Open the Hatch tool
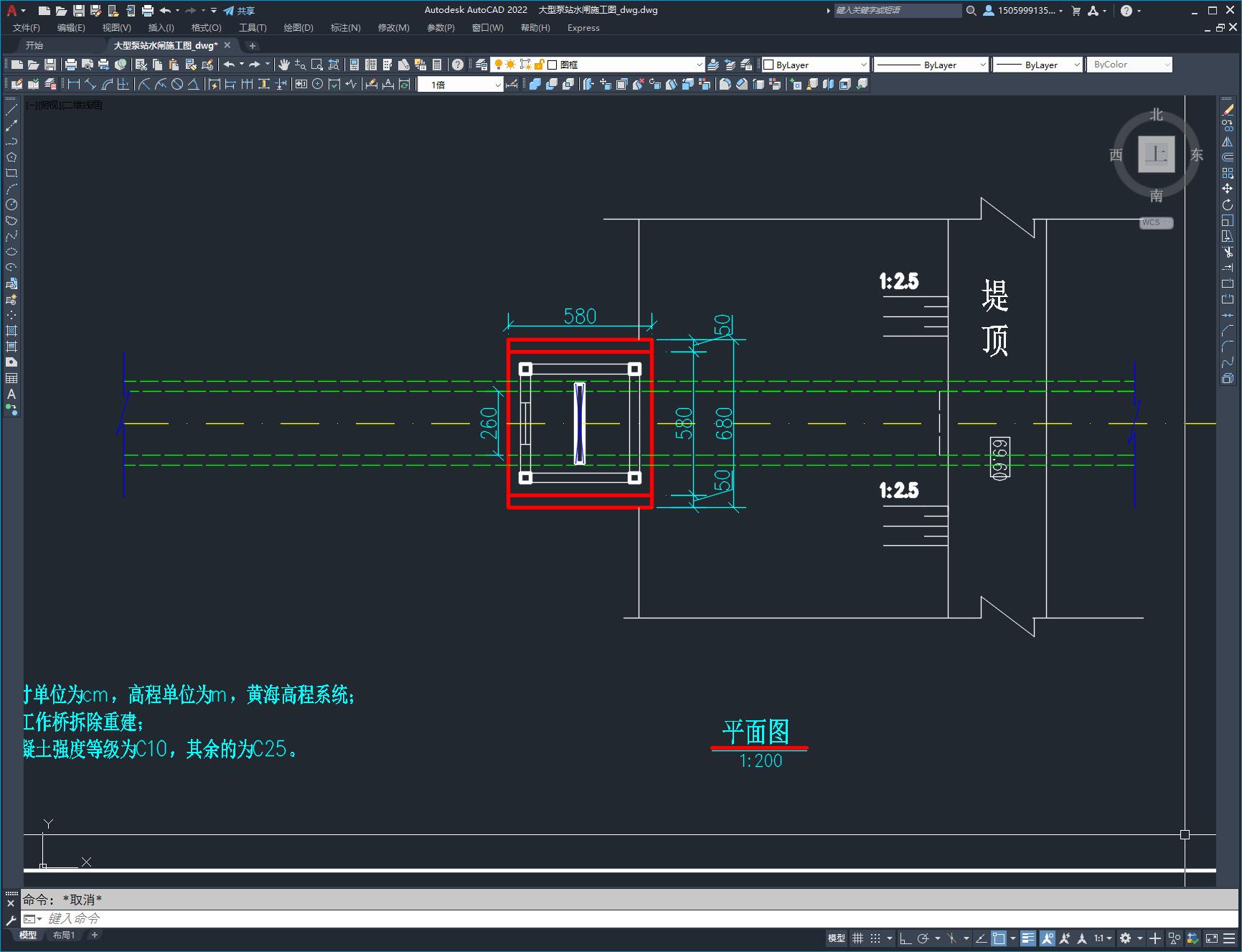Screen dimensions: 1242x952 (11, 331)
